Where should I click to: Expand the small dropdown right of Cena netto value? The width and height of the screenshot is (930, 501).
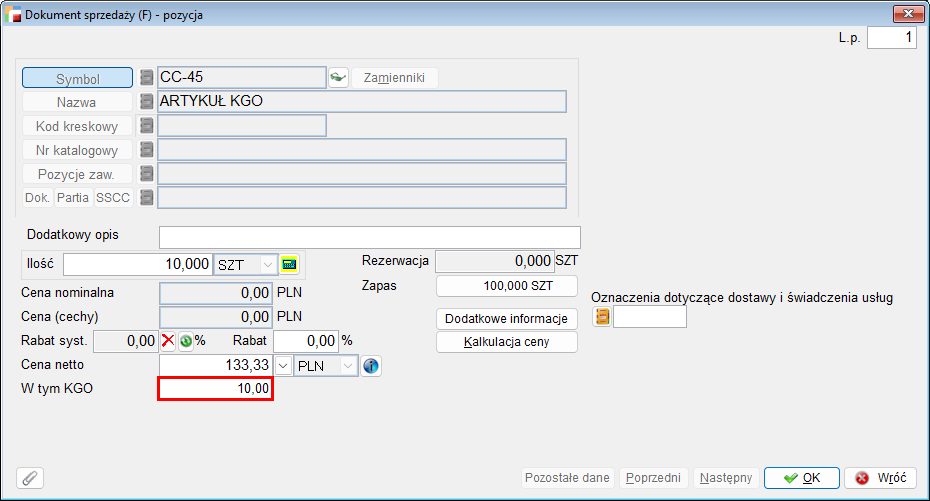click(x=284, y=366)
